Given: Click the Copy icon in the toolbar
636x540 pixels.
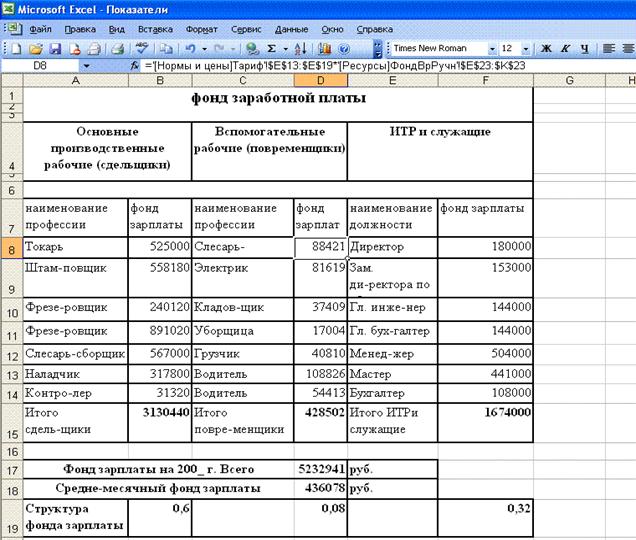Looking at the screenshot, I should (166, 49).
